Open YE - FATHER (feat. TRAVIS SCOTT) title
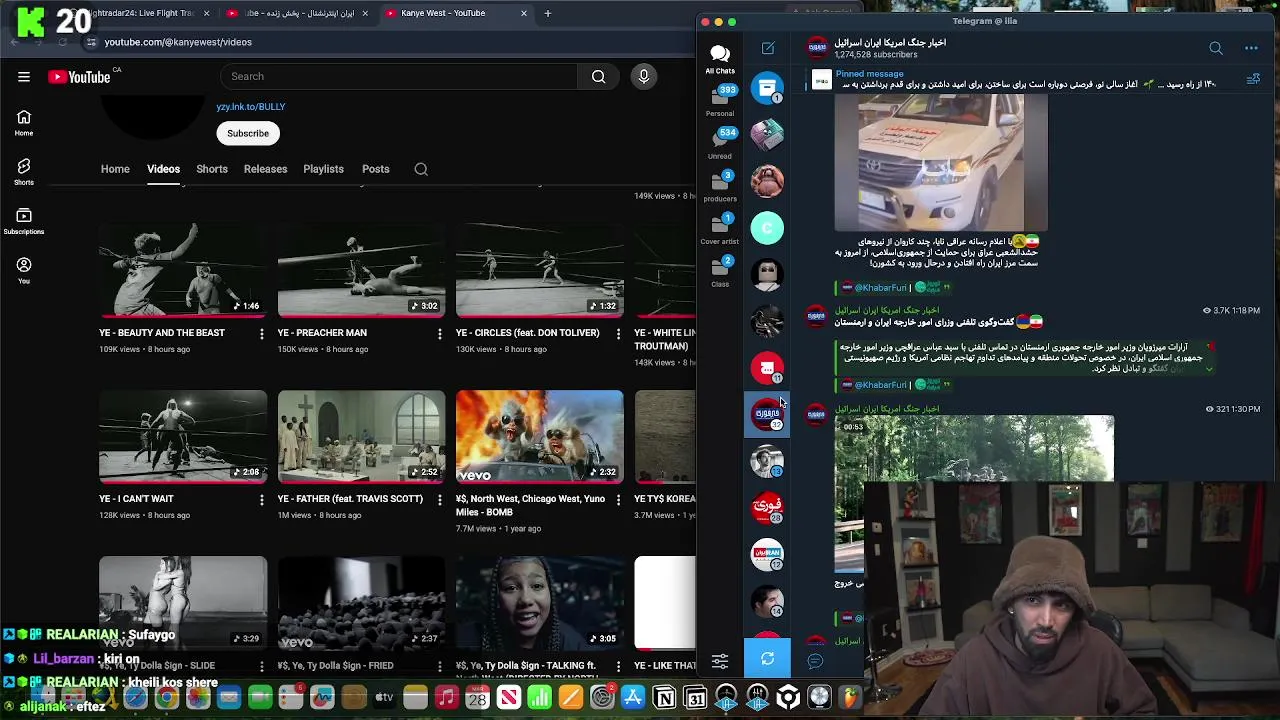Screen dimensions: 1280x720 (x=350, y=499)
